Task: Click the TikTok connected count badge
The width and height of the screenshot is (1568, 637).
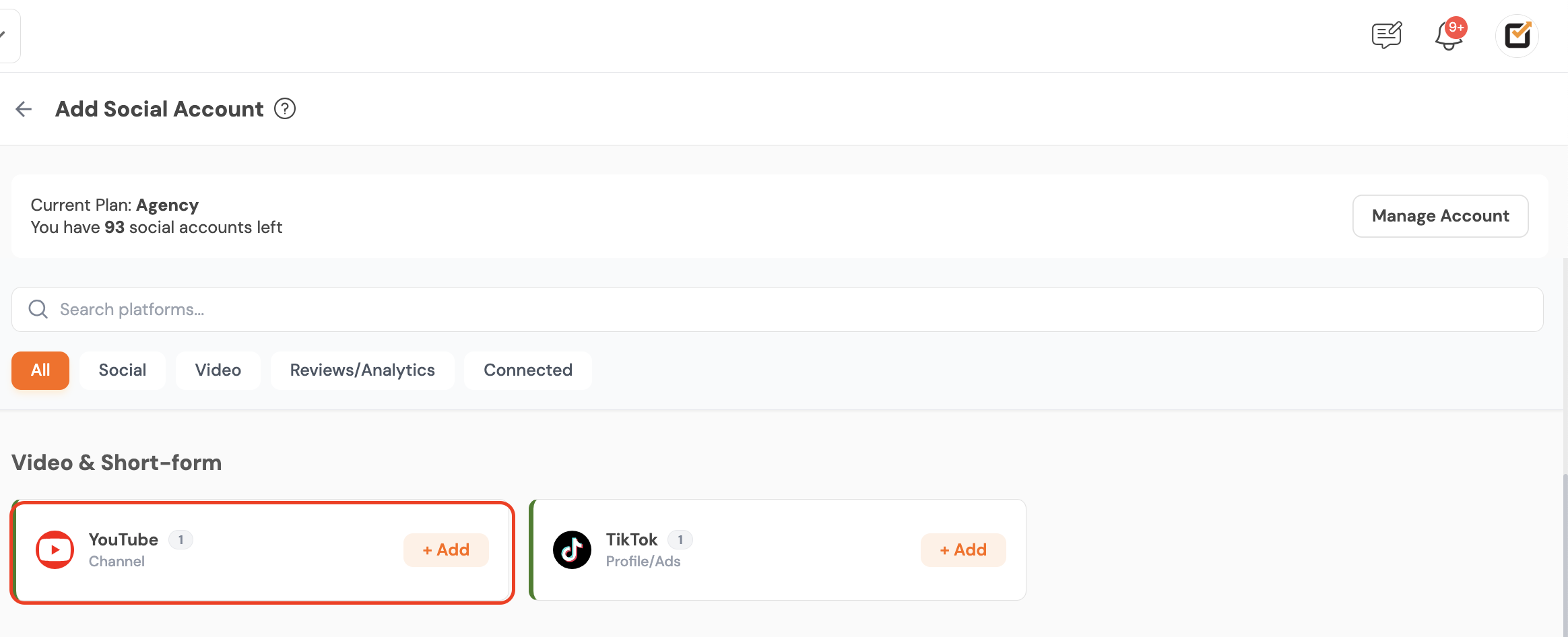Action: coord(680,540)
